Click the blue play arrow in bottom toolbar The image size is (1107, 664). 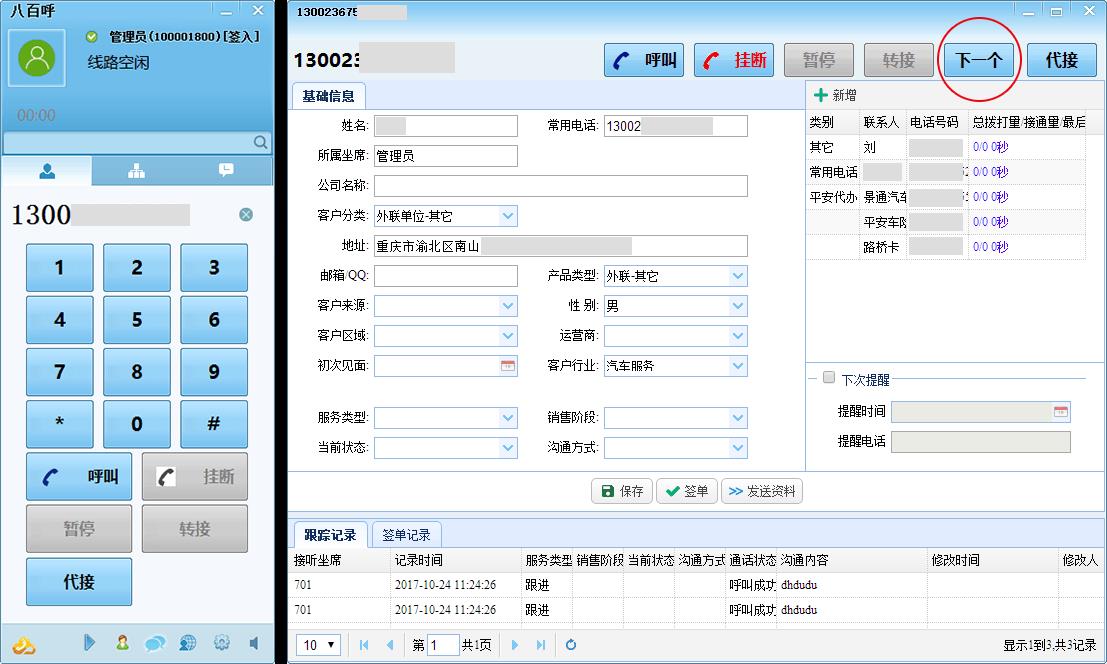[89, 645]
